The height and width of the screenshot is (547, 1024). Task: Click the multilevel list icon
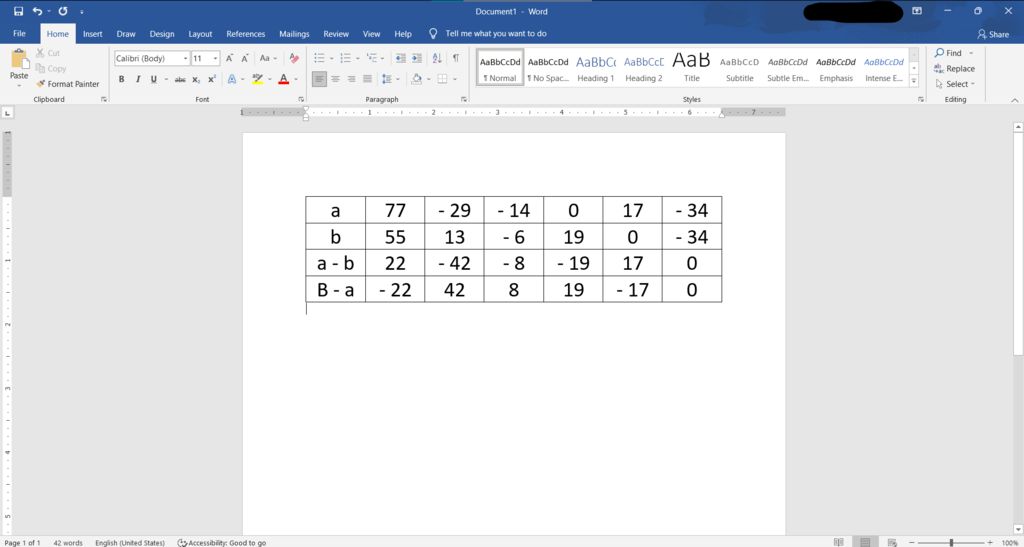tap(372, 58)
